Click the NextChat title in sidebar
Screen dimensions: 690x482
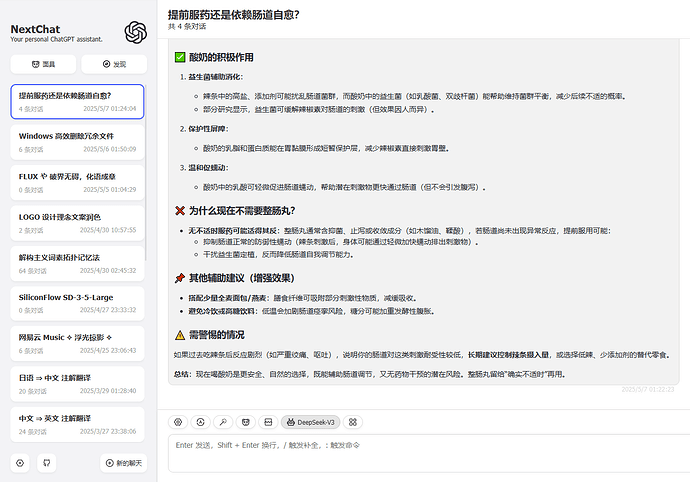coord(35,29)
